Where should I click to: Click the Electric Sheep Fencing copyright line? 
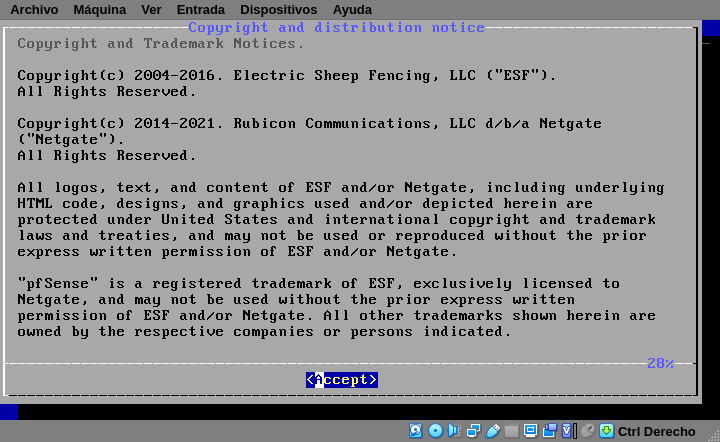[287, 75]
